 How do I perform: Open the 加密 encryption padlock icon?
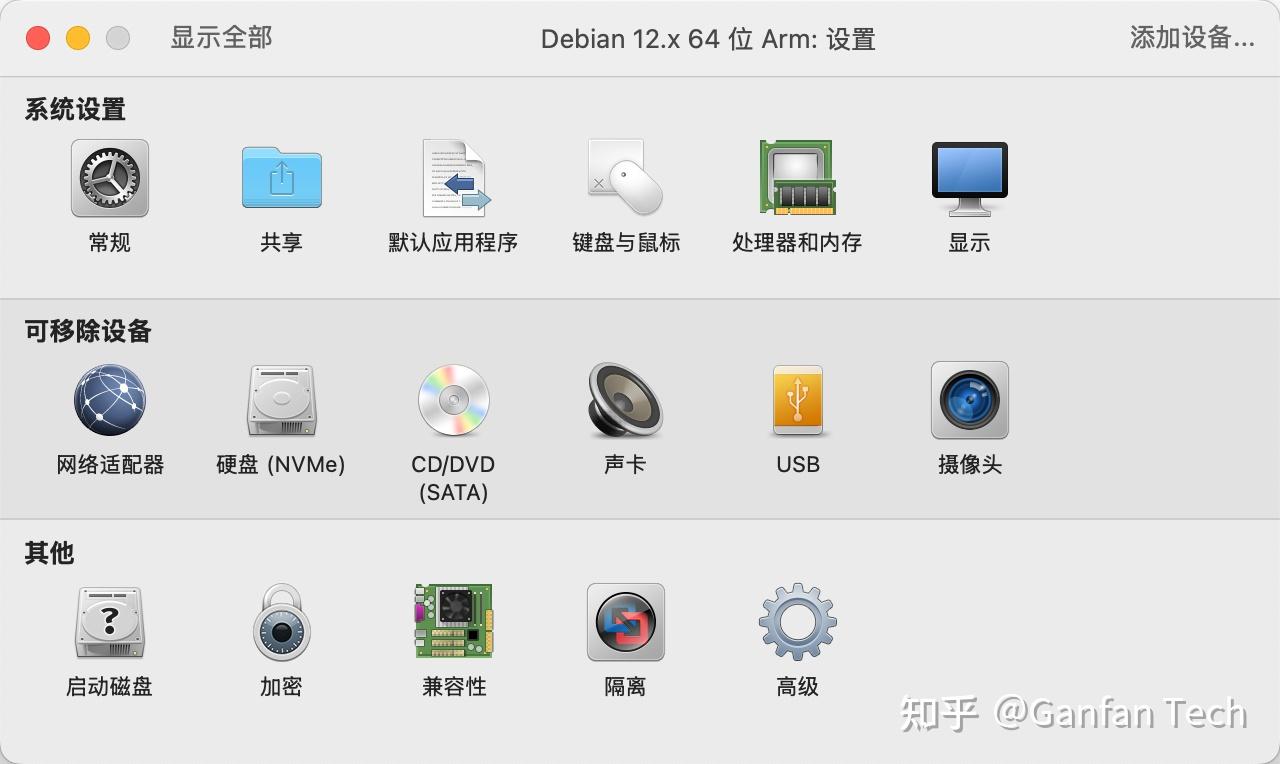tap(281, 623)
